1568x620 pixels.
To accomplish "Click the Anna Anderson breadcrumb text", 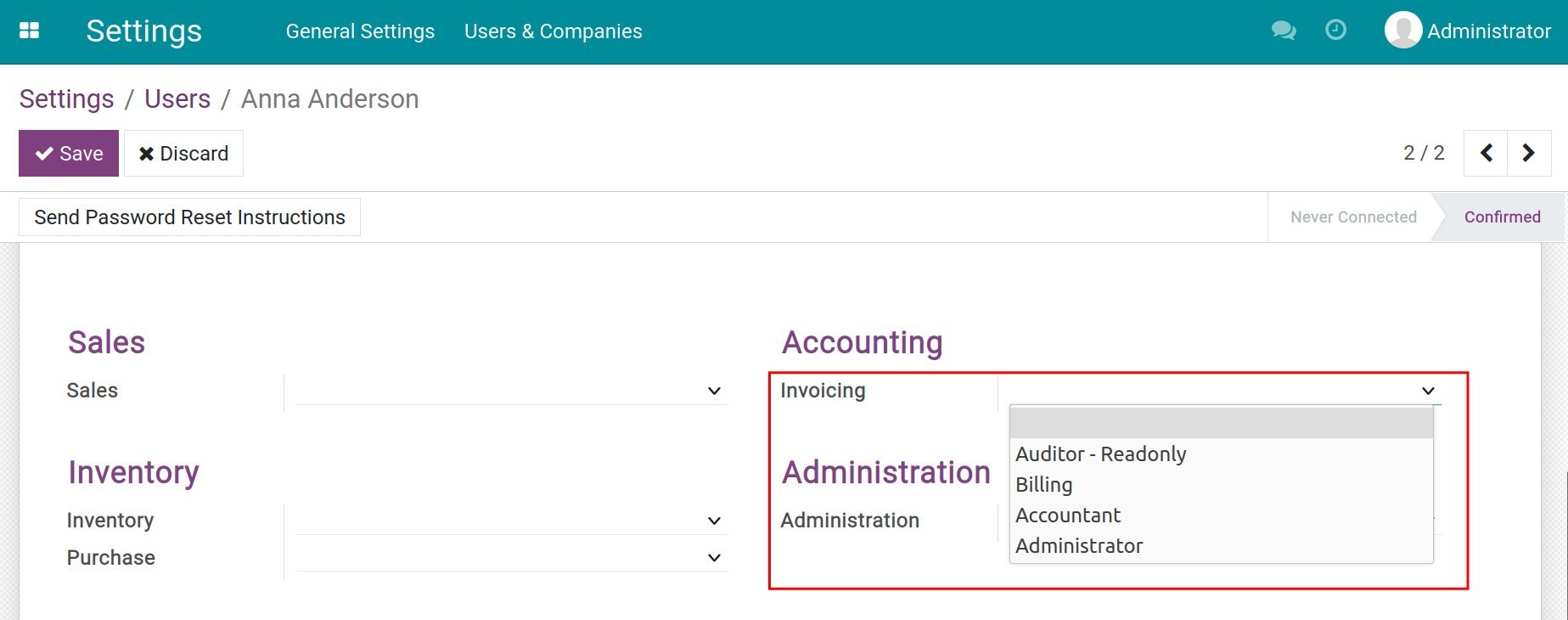I will click(330, 99).
